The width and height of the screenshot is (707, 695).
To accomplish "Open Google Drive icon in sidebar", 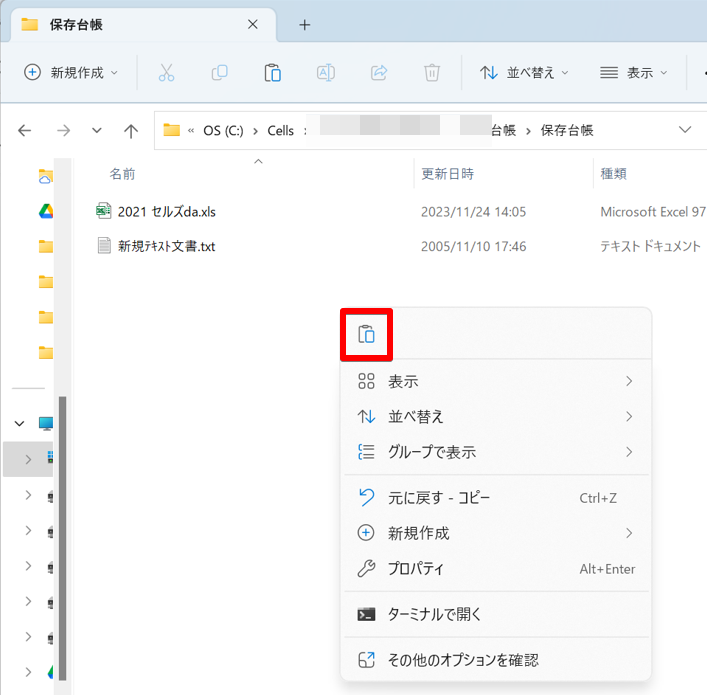I will (x=46, y=211).
